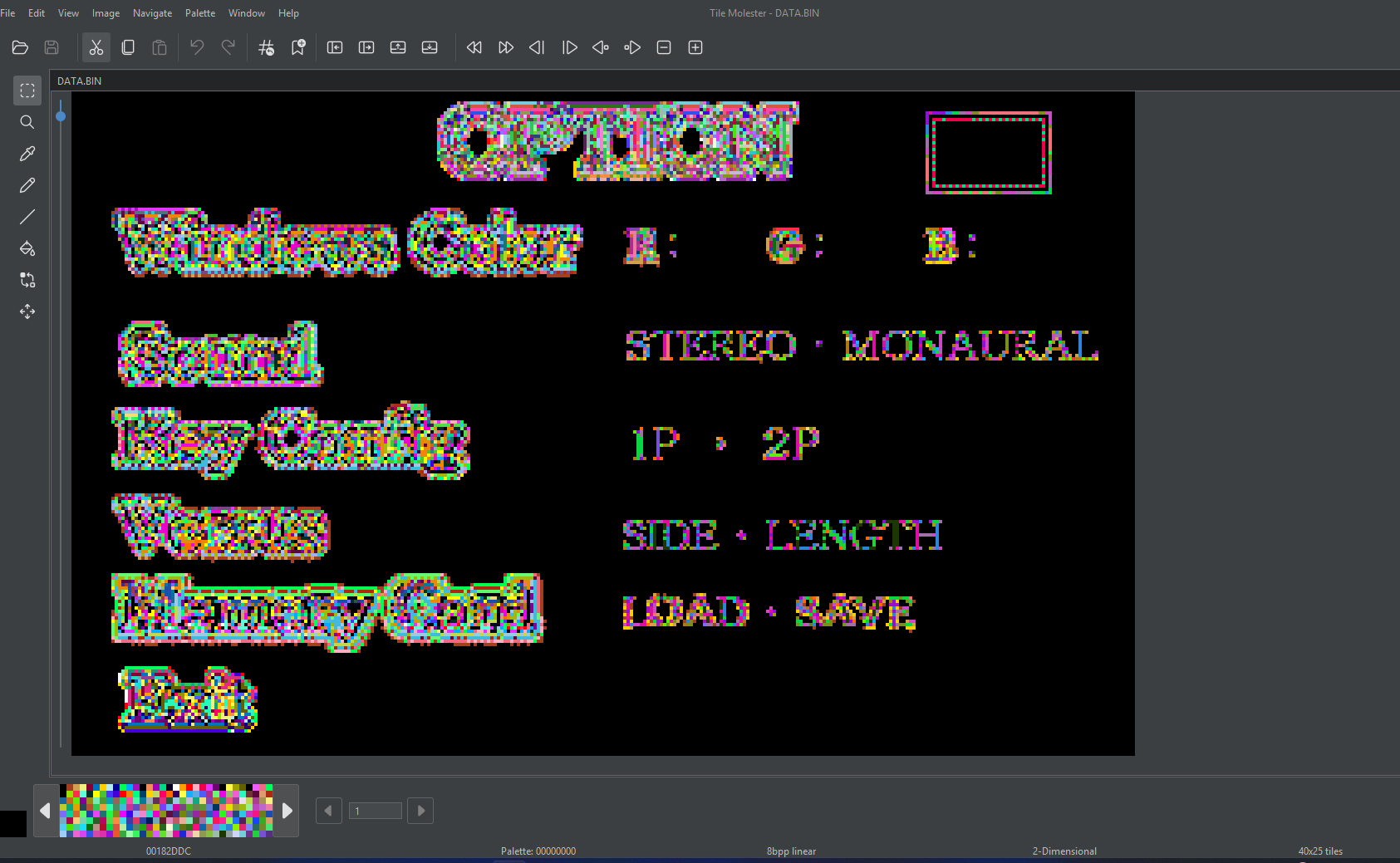Image resolution: width=1400 pixels, height=863 pixels.
Task: Click the palette index input field
Action: pyautogui.click(x=375, y=811)
